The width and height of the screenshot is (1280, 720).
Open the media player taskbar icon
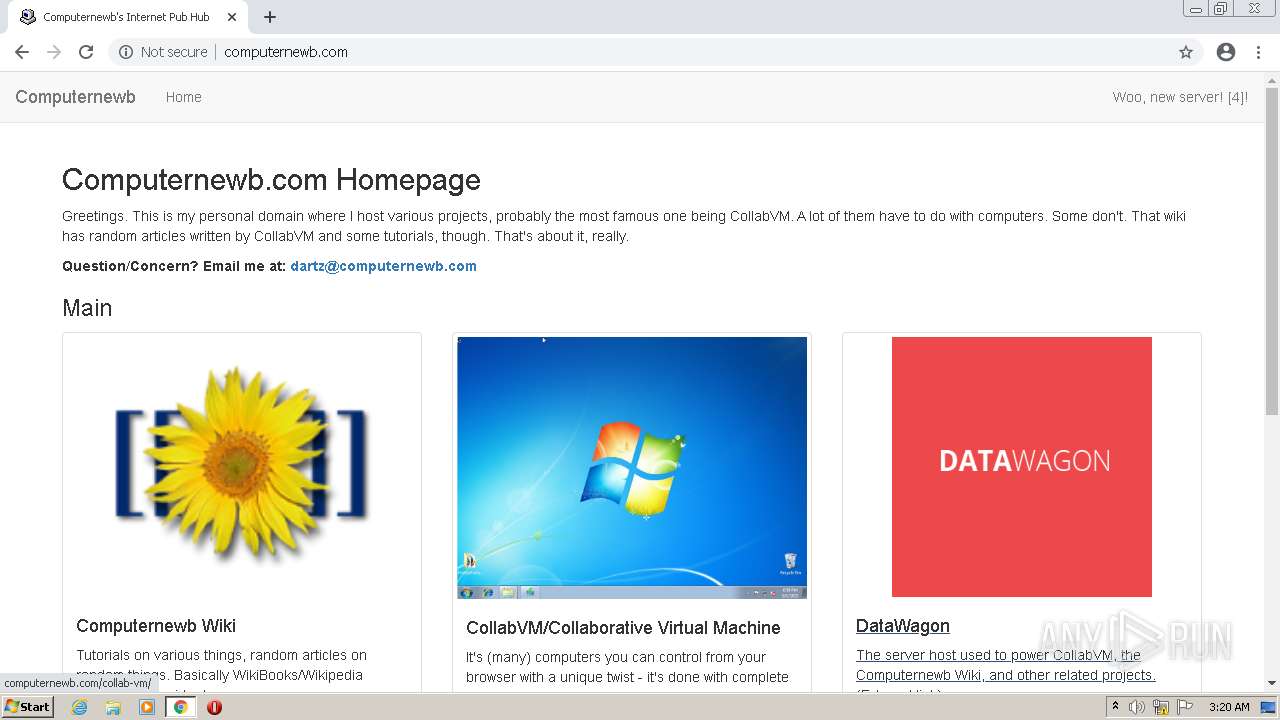147,707
